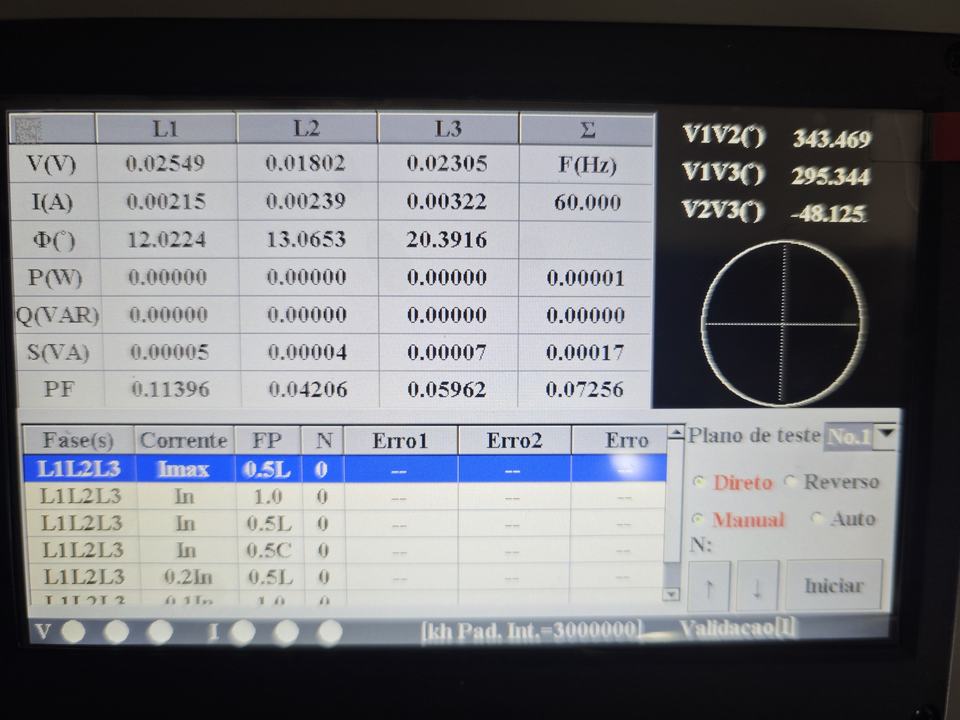Click the L1 column header
This screenshot has height=720, width=960.
(x=165, y=129)
